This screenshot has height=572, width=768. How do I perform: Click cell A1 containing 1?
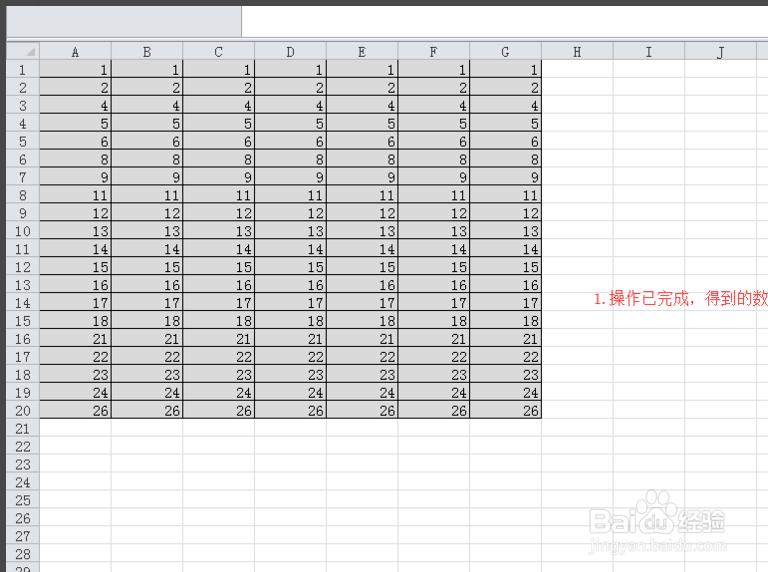point(75,69)
